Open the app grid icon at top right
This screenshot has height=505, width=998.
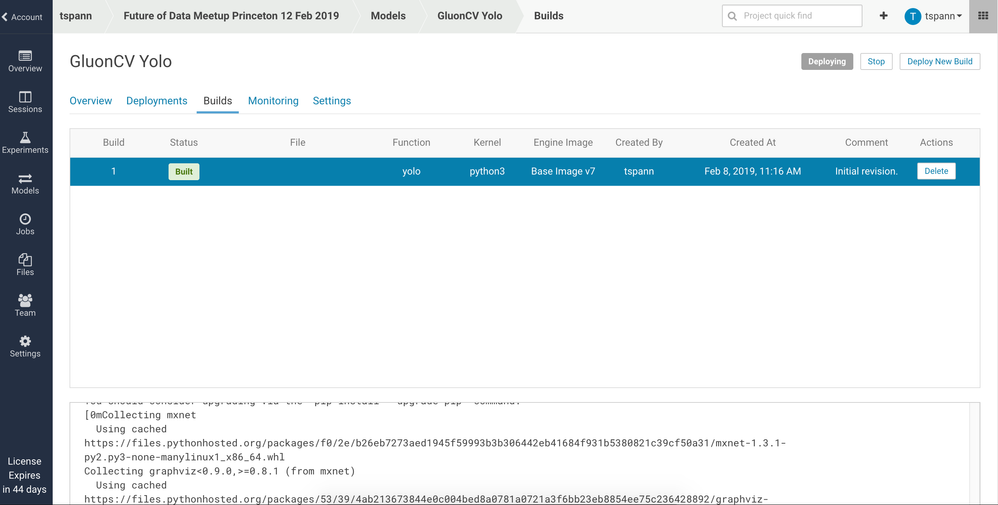[x=983, y=16]
